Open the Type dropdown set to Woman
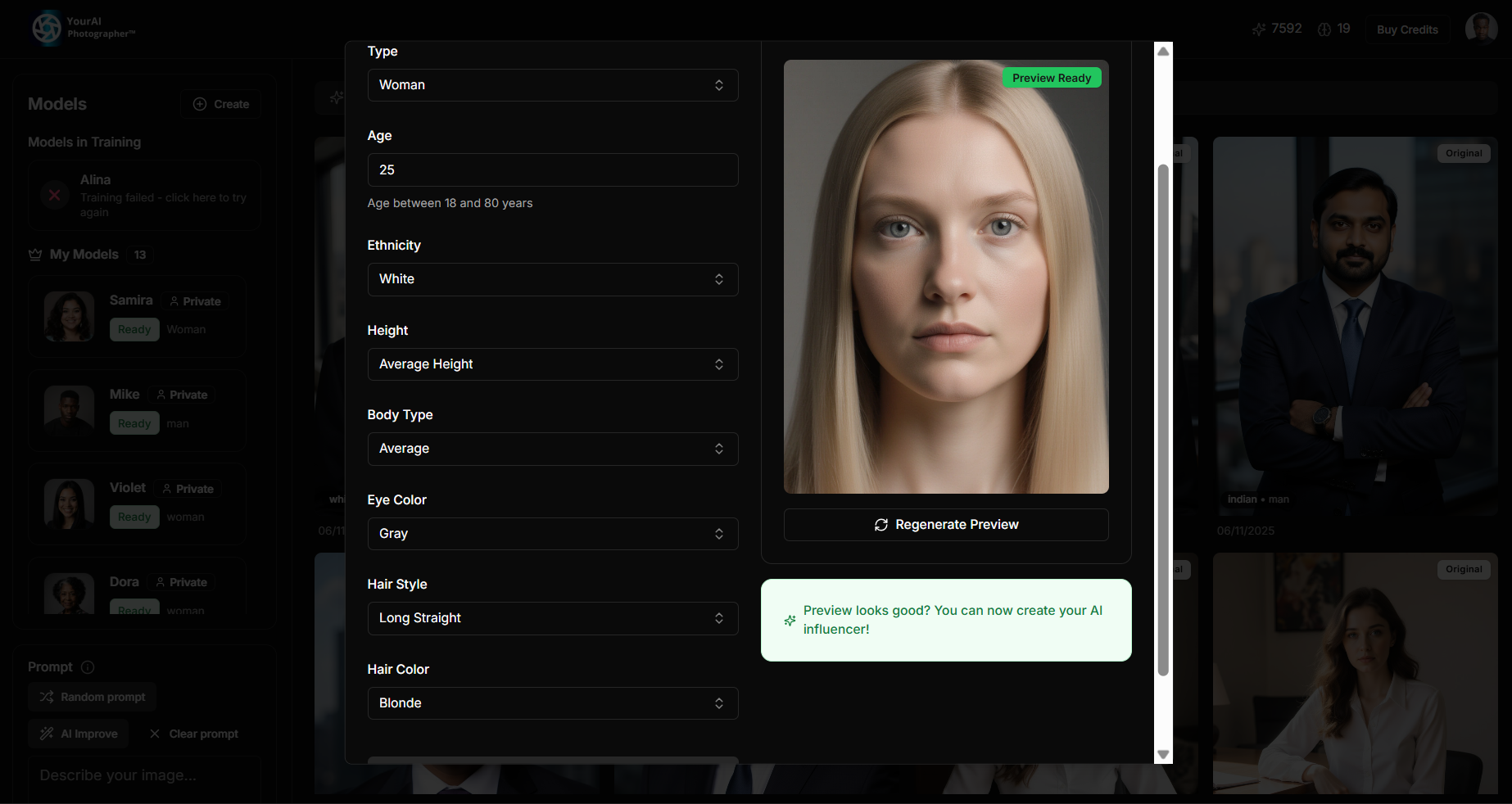The width and height of the screenshot is (1512, 804). (x=553, y=85)
